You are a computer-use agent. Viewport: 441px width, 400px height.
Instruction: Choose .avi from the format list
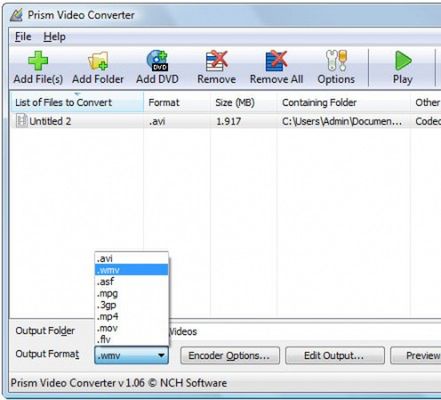point(132,258)
